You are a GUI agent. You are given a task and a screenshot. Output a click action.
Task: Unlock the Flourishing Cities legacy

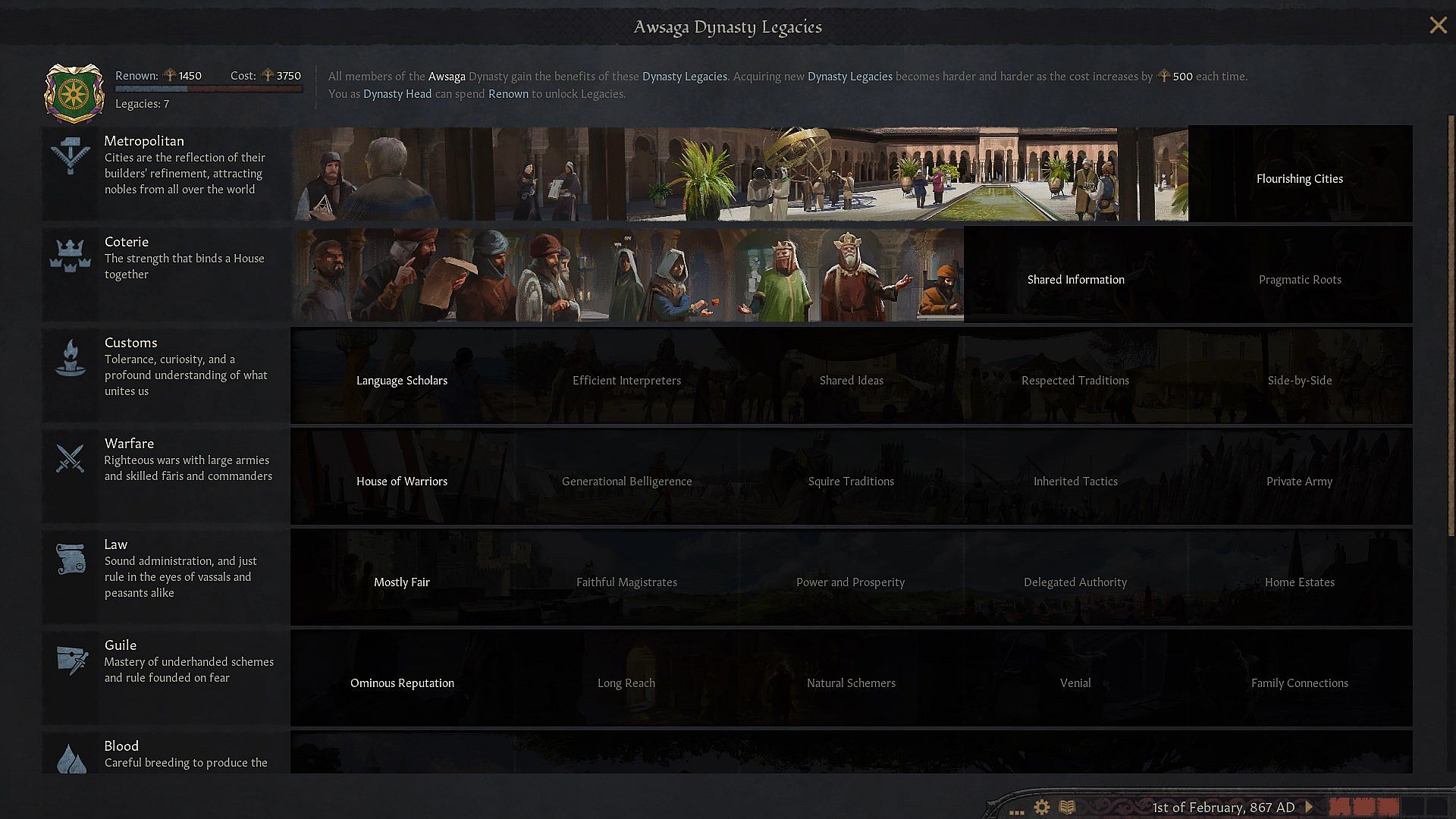tap(1299, 179)
